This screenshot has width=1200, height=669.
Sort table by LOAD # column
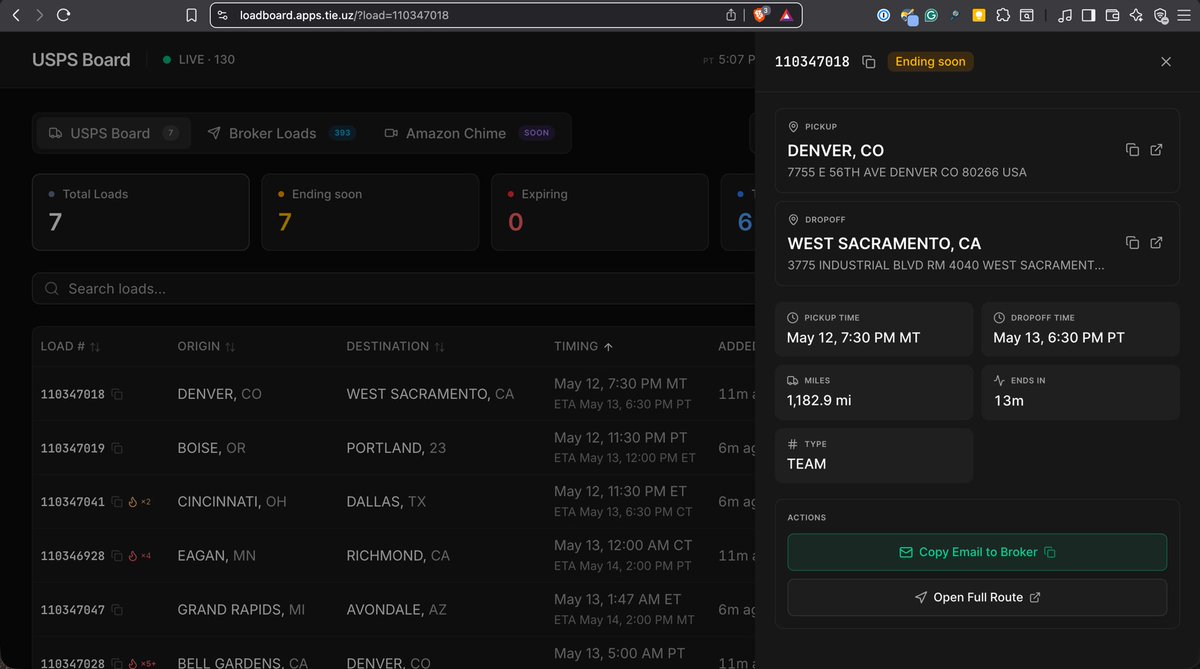[70, 346]
